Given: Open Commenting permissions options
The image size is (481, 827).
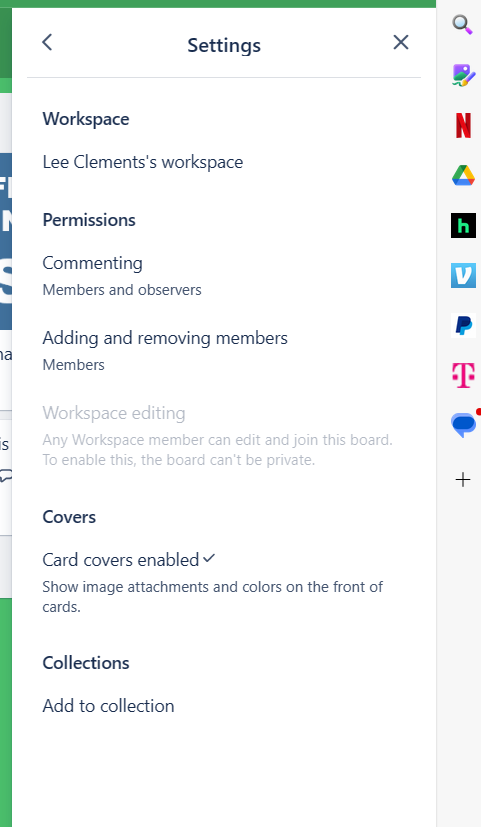Looking at the screenshot, I should (224, 276).
